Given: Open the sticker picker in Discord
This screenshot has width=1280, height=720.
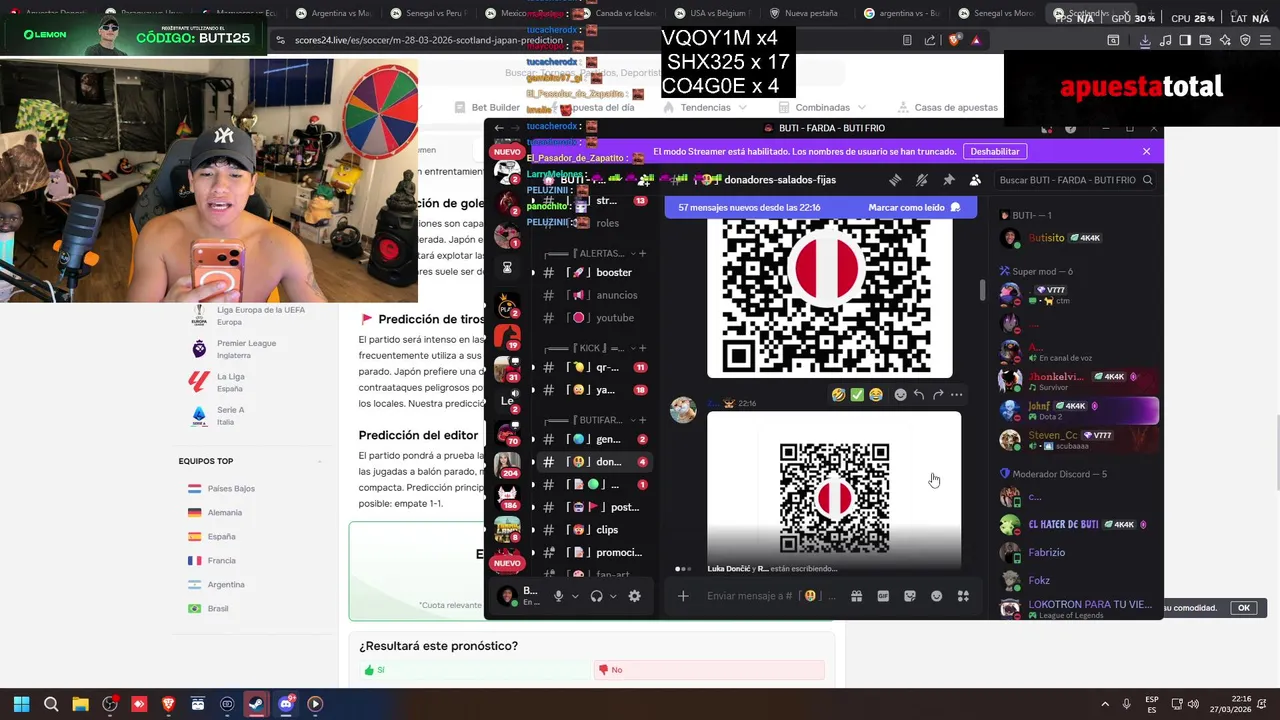Looking at the screenshot, I should (910, 596).
